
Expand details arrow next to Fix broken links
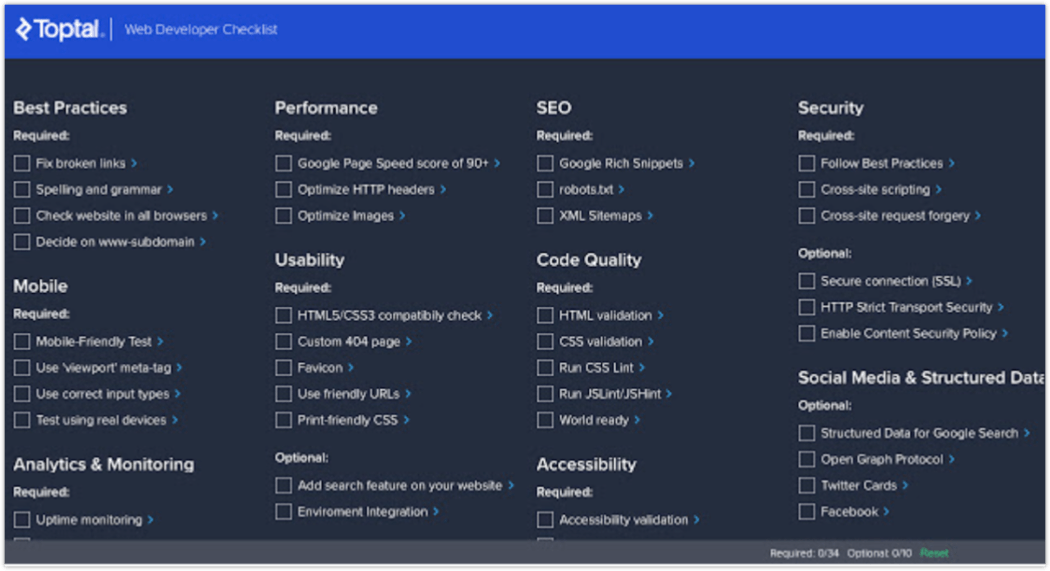(x=134, y=163)
